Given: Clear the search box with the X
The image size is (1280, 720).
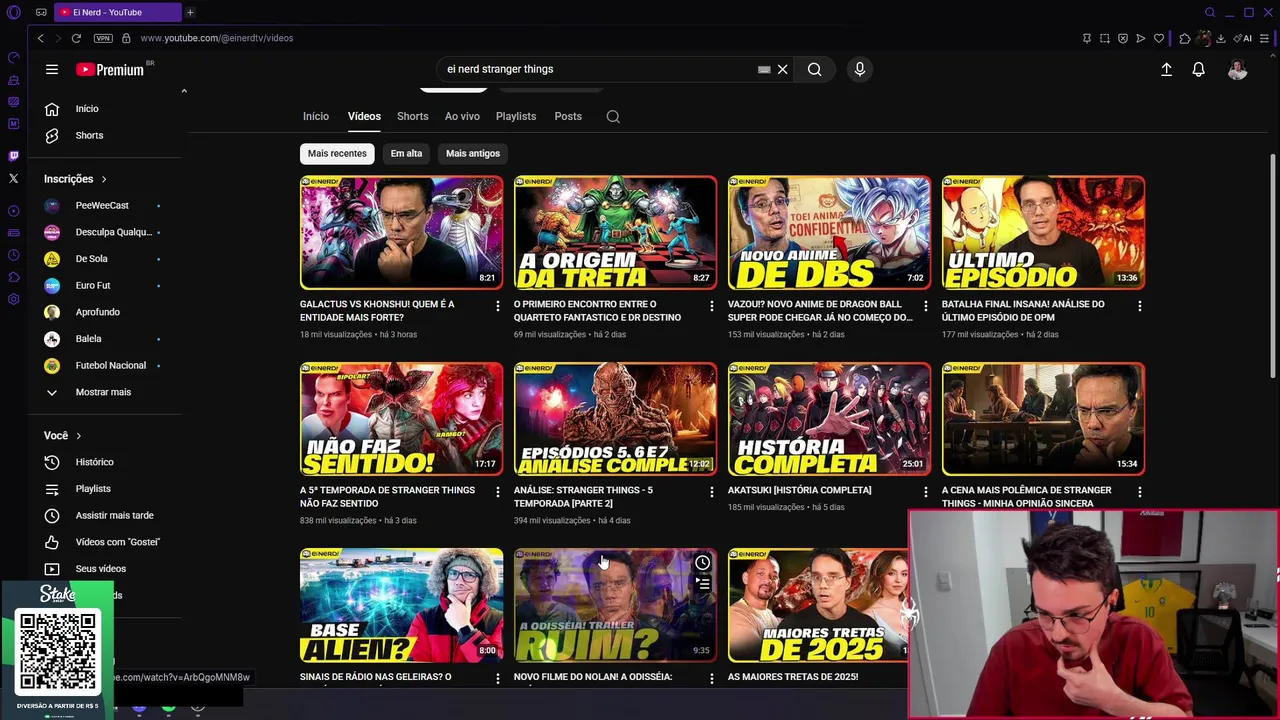Looking at the screenshot, I should pyautogui.click(x=783, y=69).
